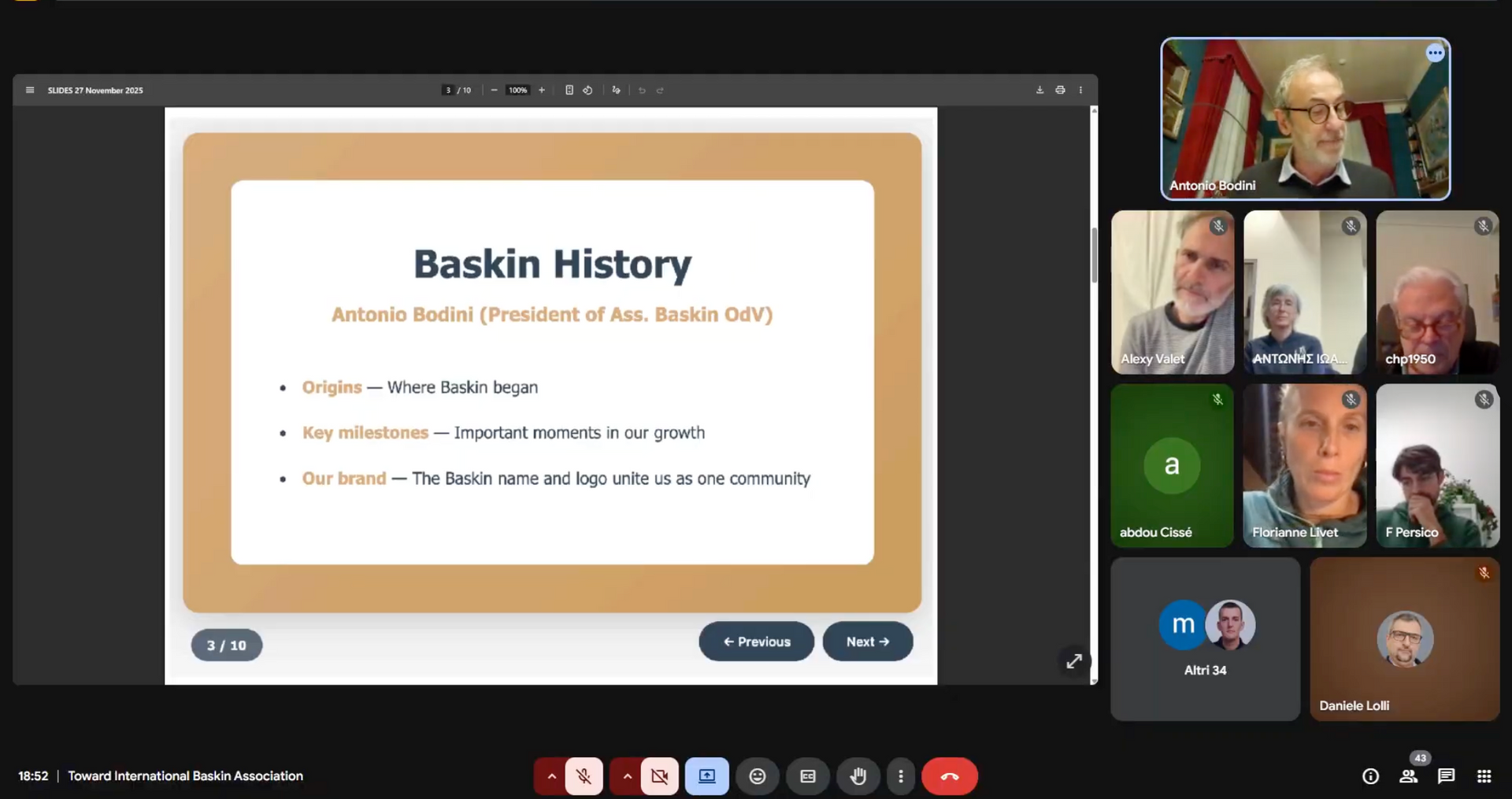Click the Key milestones bullet text
The width and height of the screenshot is (1512, 799).
tap(503, 433)
